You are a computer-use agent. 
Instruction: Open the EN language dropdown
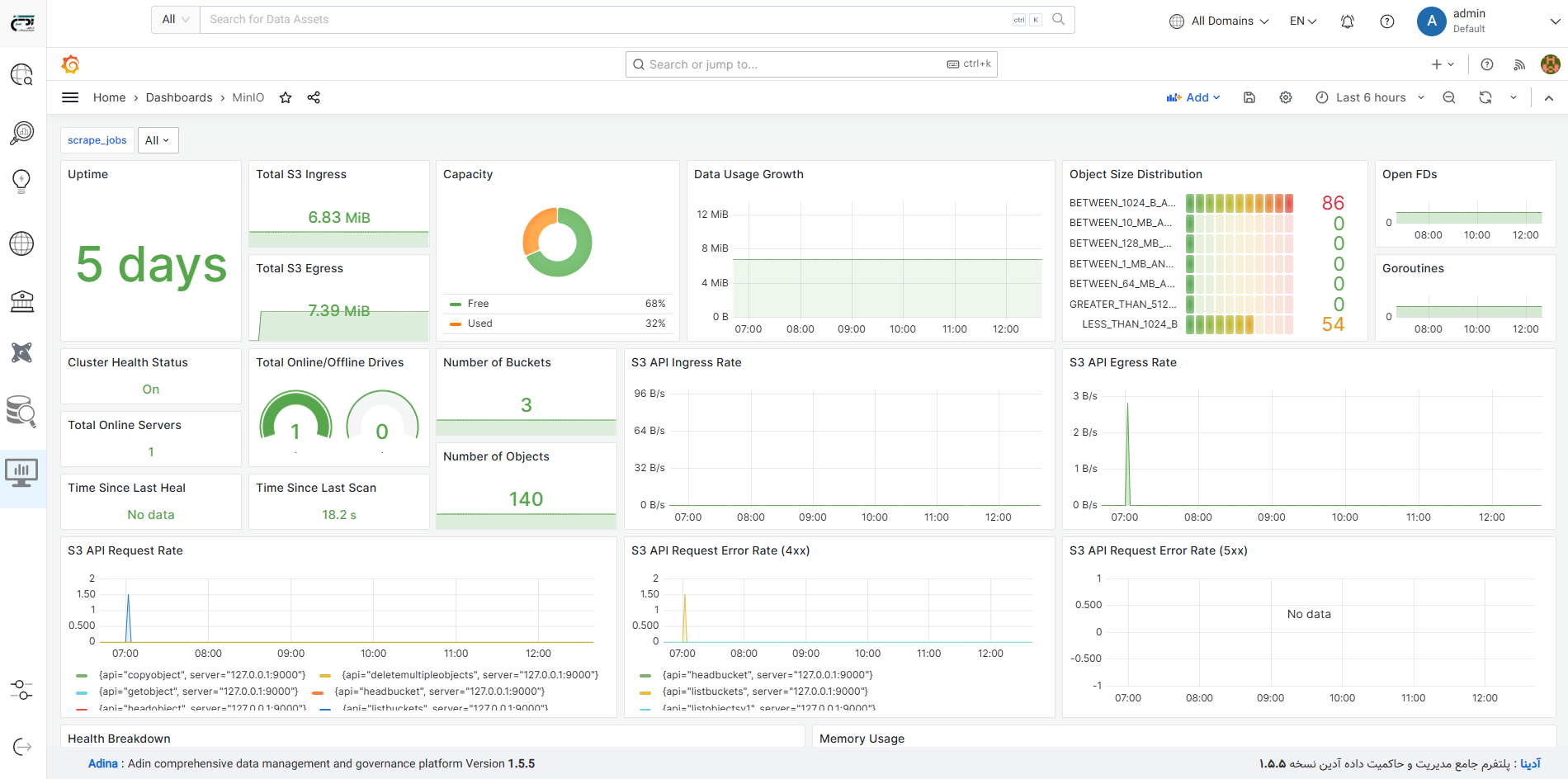(x=1303, y=21)
